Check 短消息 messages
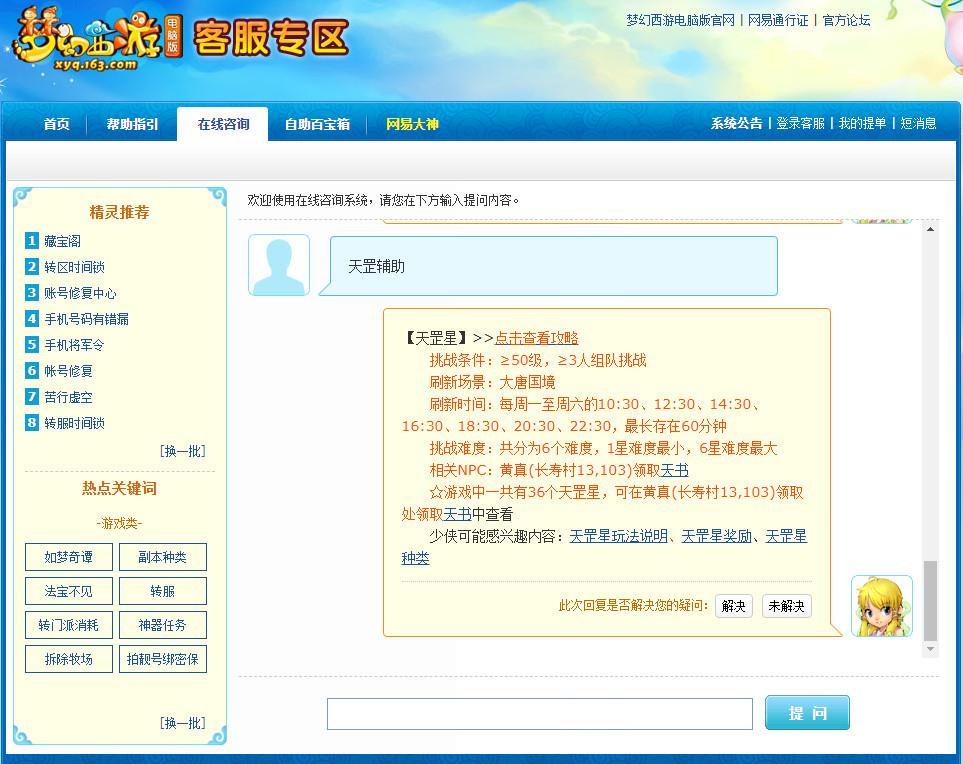Viewport: 963px width, 764px height. (x=919, y=125)
